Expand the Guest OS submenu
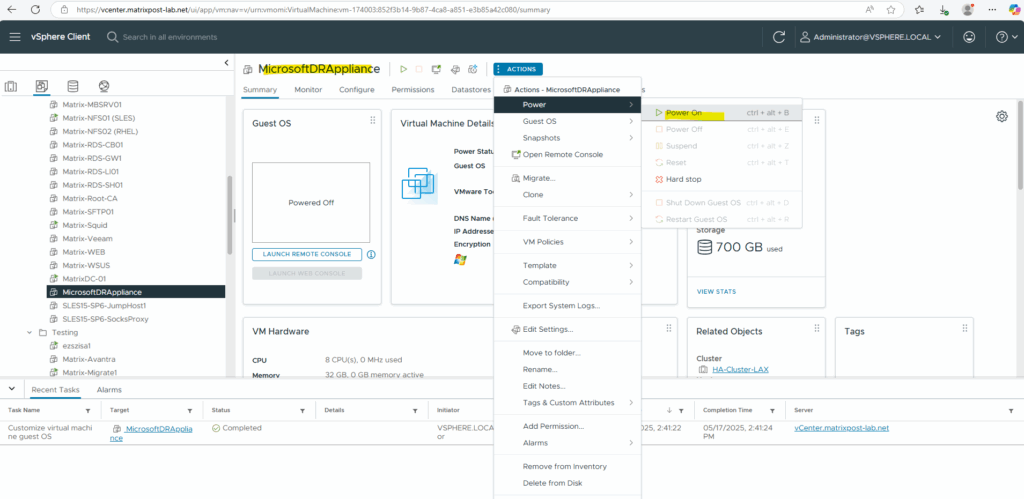Viewport: 1024px width, 499px height. click(x=568, y=121)
